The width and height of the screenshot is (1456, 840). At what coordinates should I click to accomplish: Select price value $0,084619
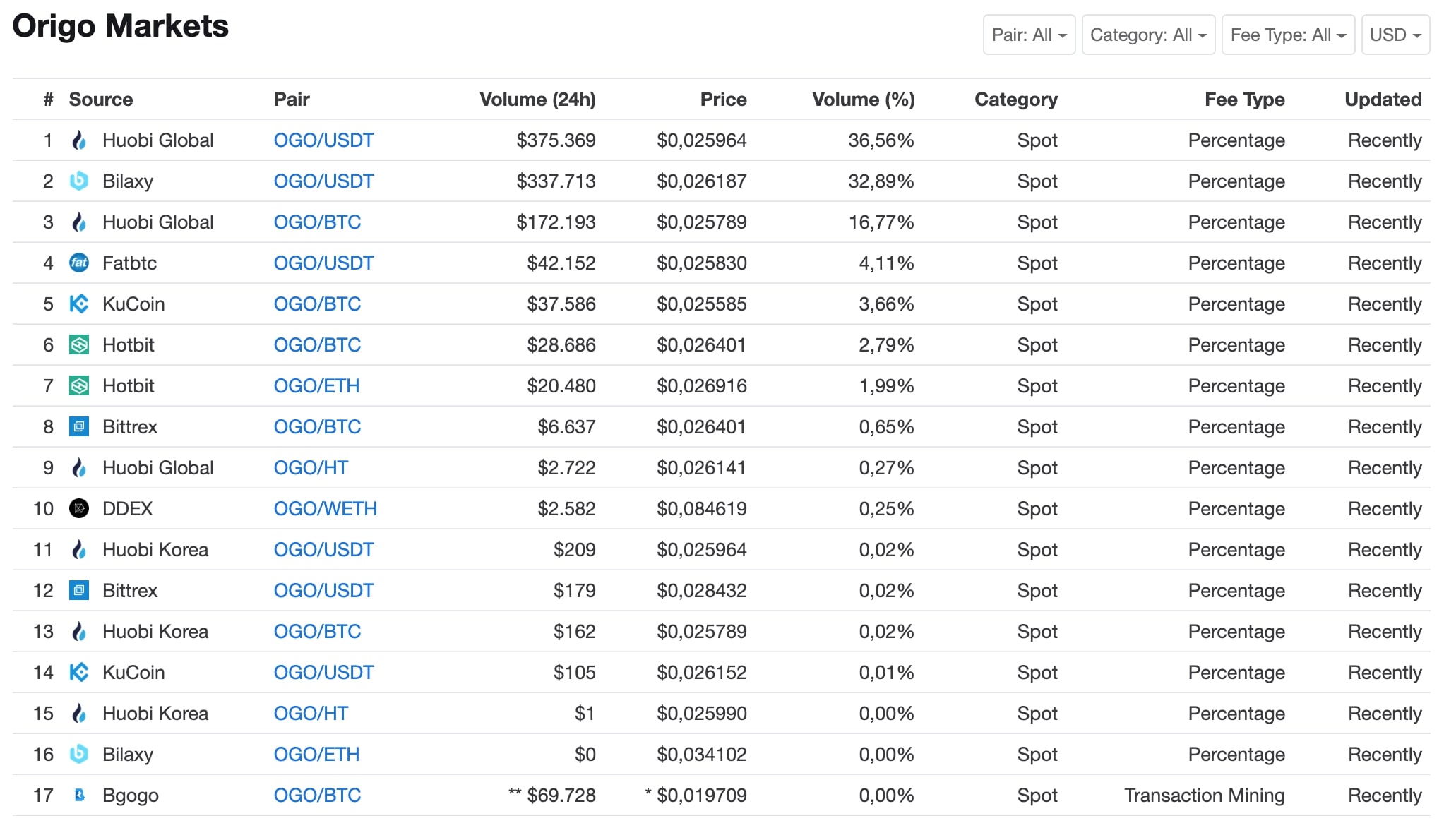click(x=701, y=509)
